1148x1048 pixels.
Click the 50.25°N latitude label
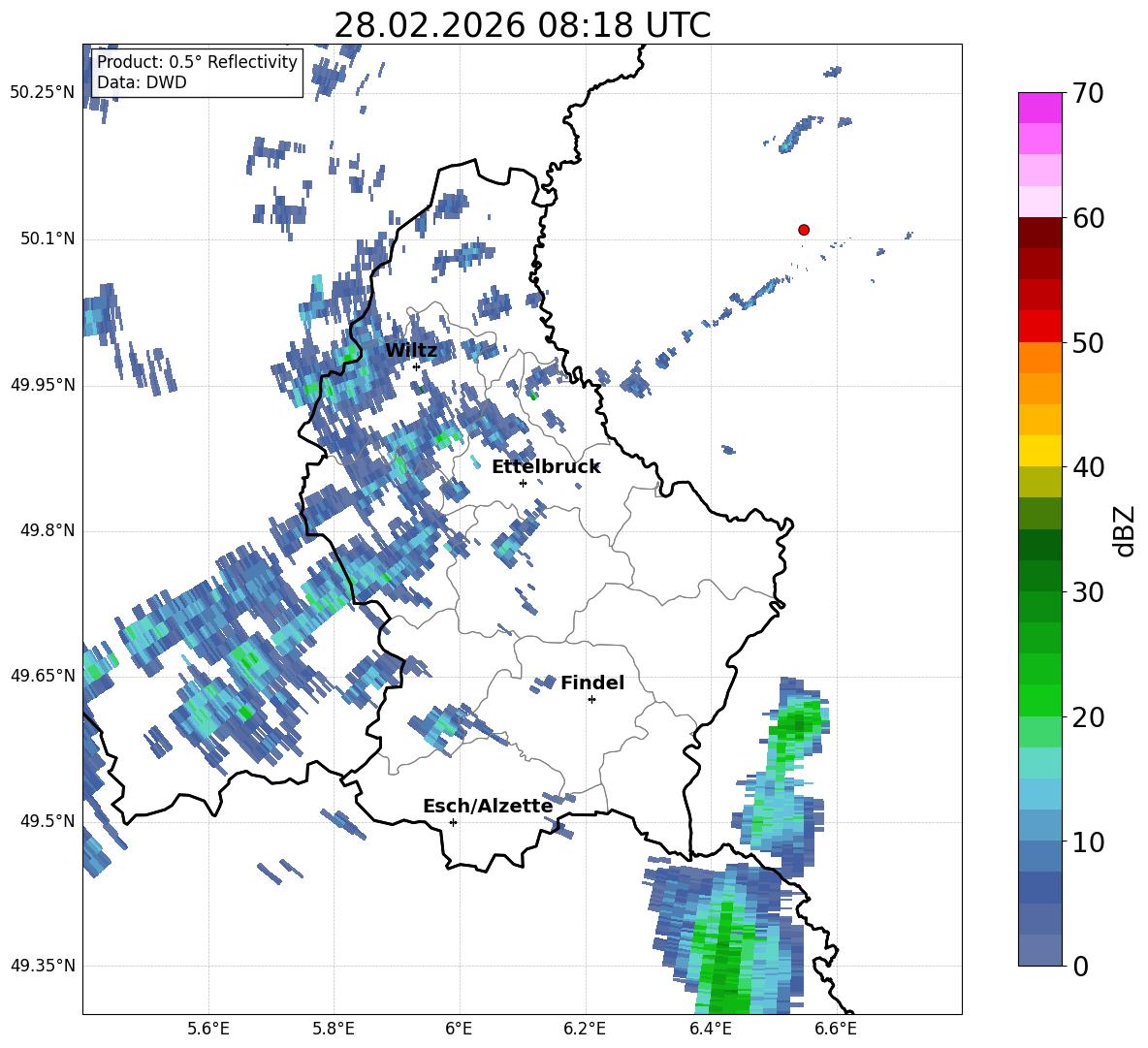[x=43, y=93]
